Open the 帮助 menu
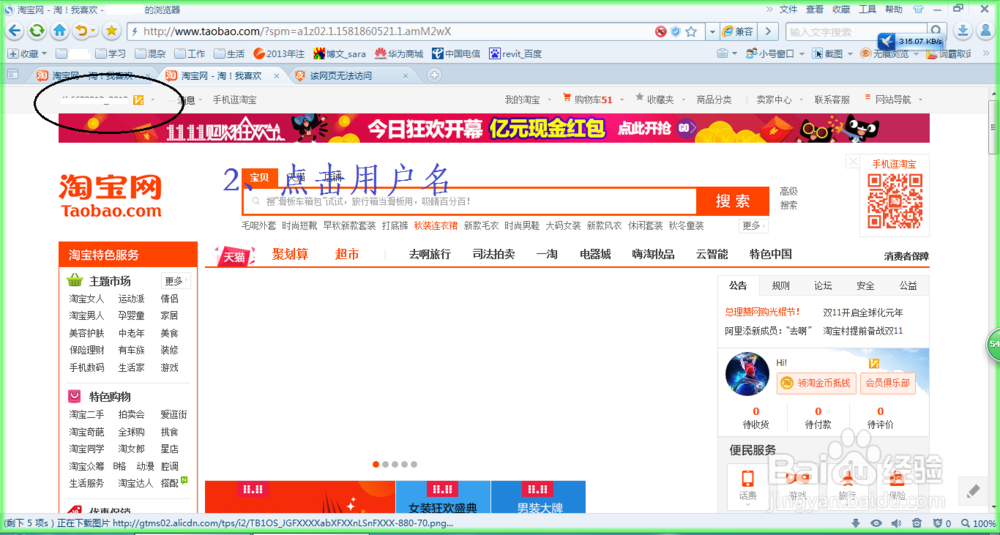1000x535 pixels. pyautogui.click(x=893, y=9)
